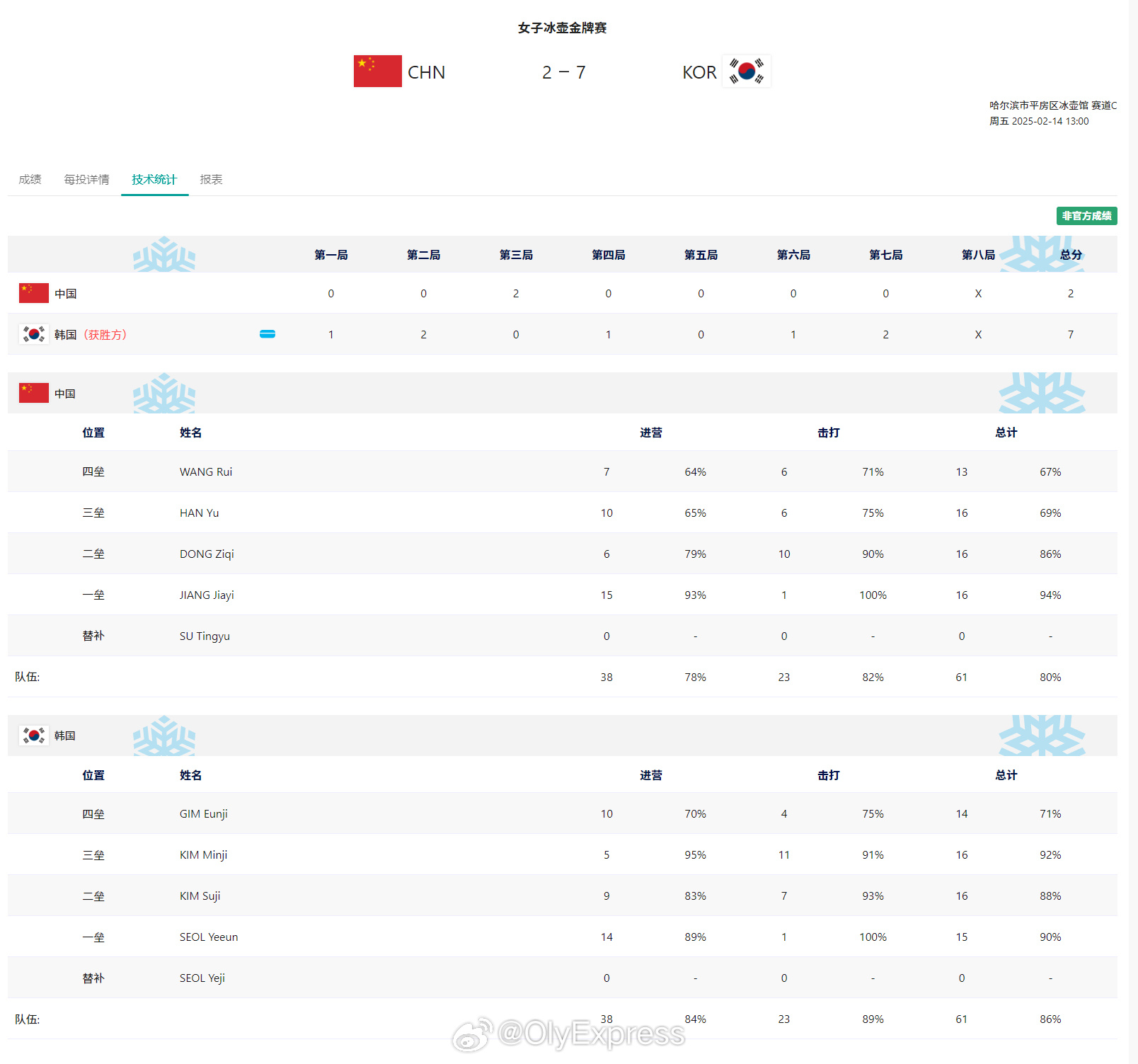Click China flag above the China stats table

[x=34, y=393]
